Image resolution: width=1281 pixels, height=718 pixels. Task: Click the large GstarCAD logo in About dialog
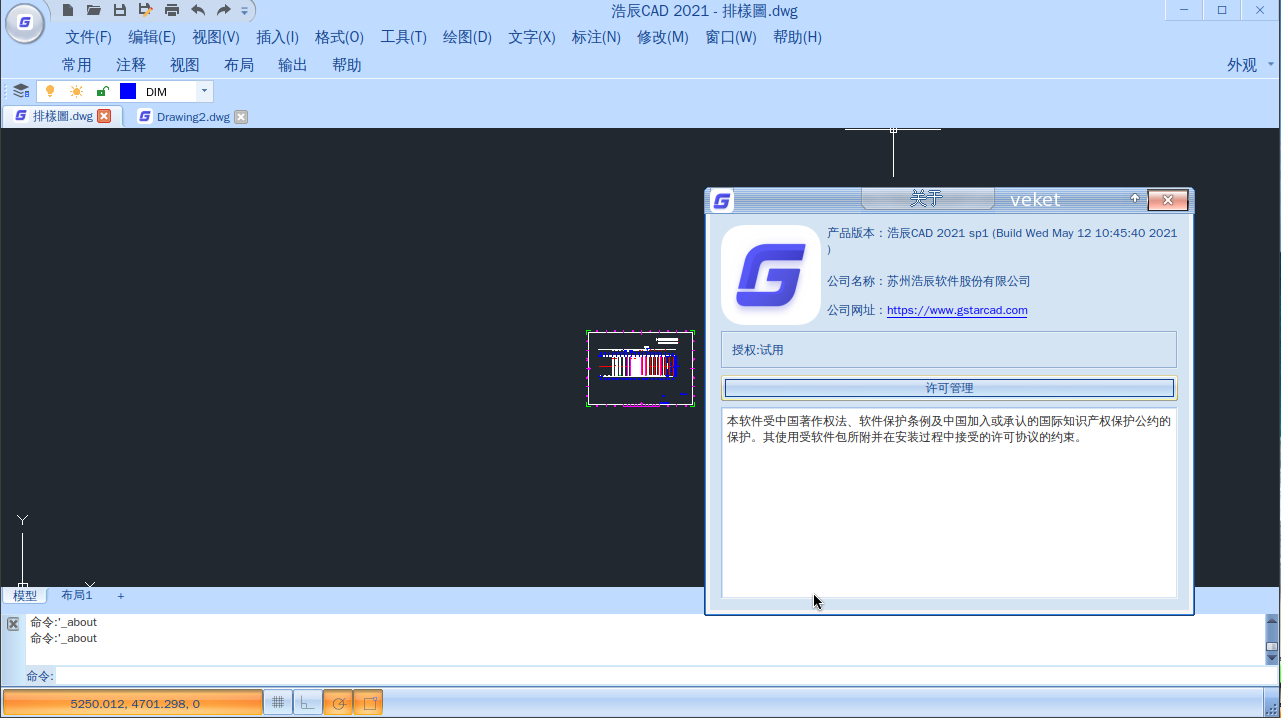tap(770, 274)
